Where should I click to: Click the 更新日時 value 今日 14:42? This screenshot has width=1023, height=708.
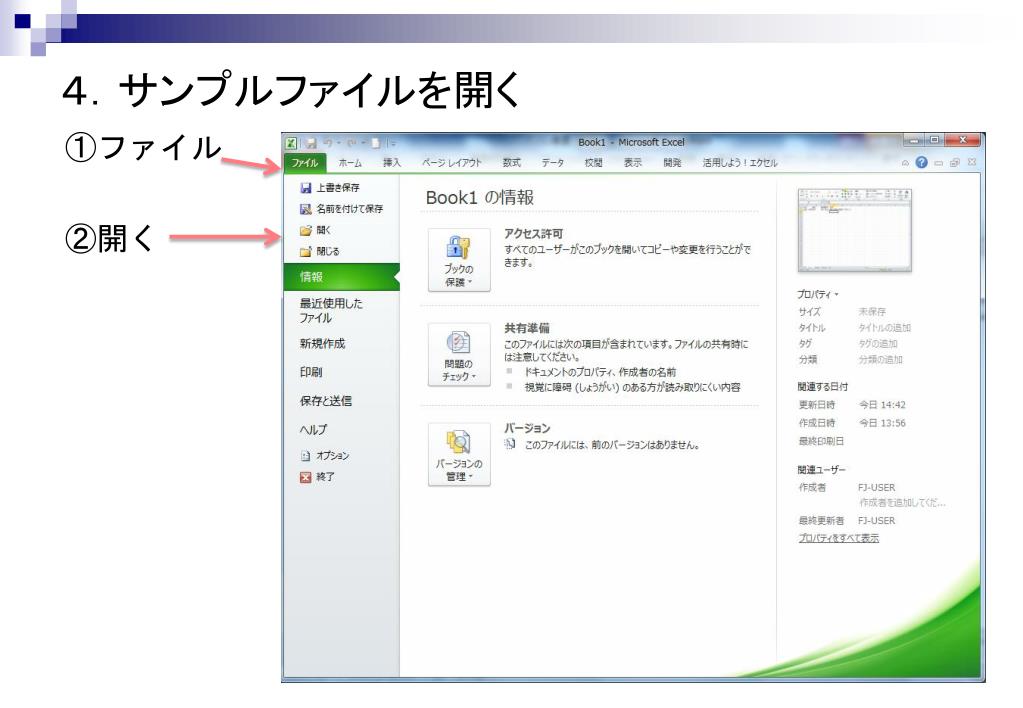(x=882, y=405)
